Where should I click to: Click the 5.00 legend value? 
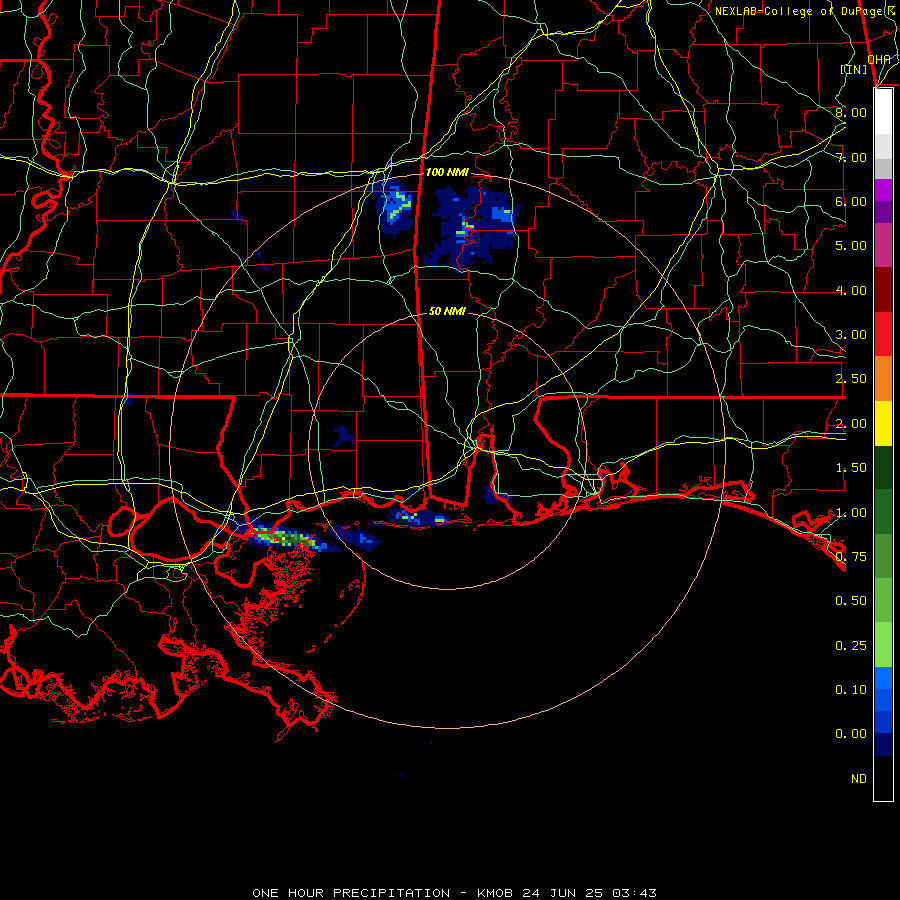(x=851, y=246)
